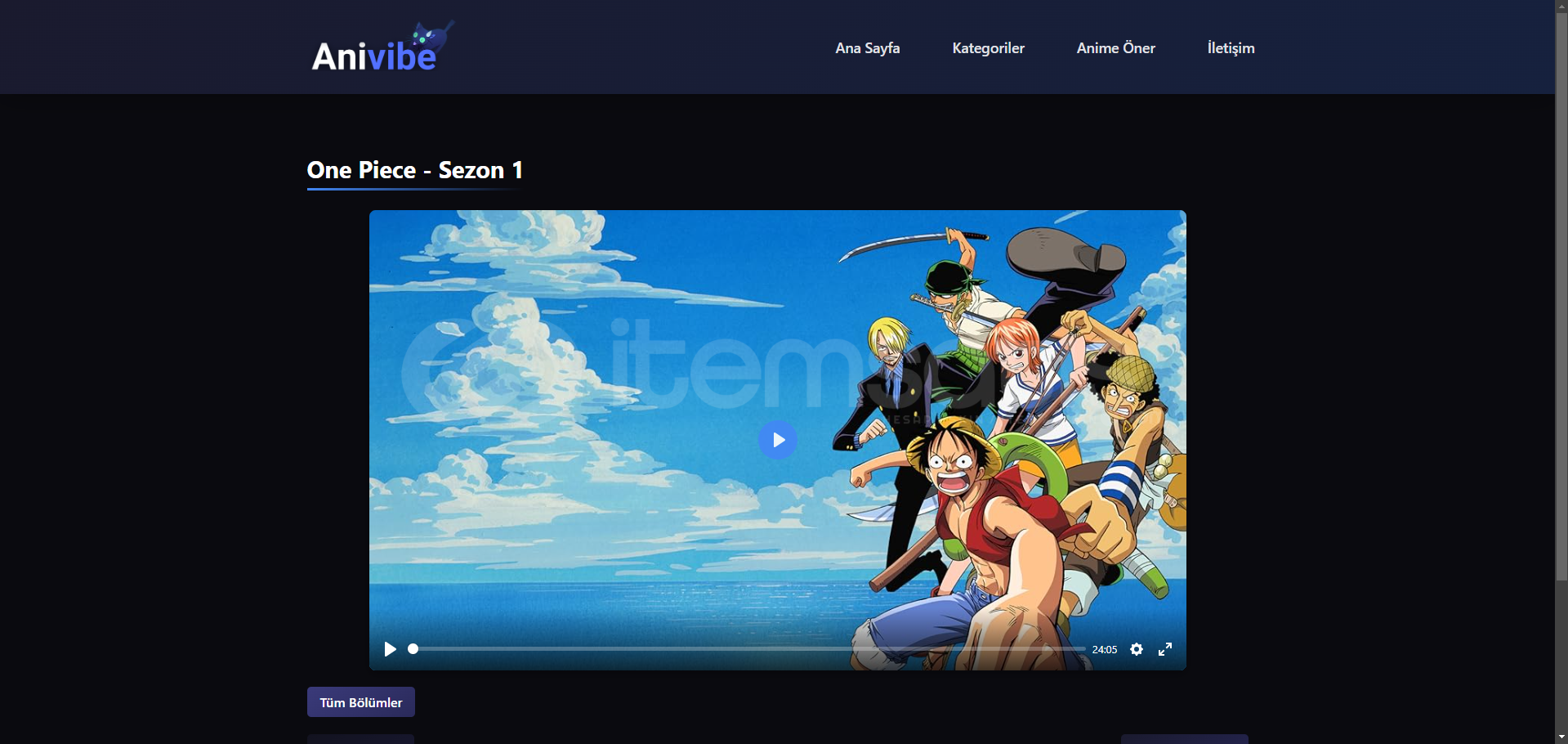Open the Kategoriler menu item
Viewport: 1568px width, 744px height.
point(988,48)
